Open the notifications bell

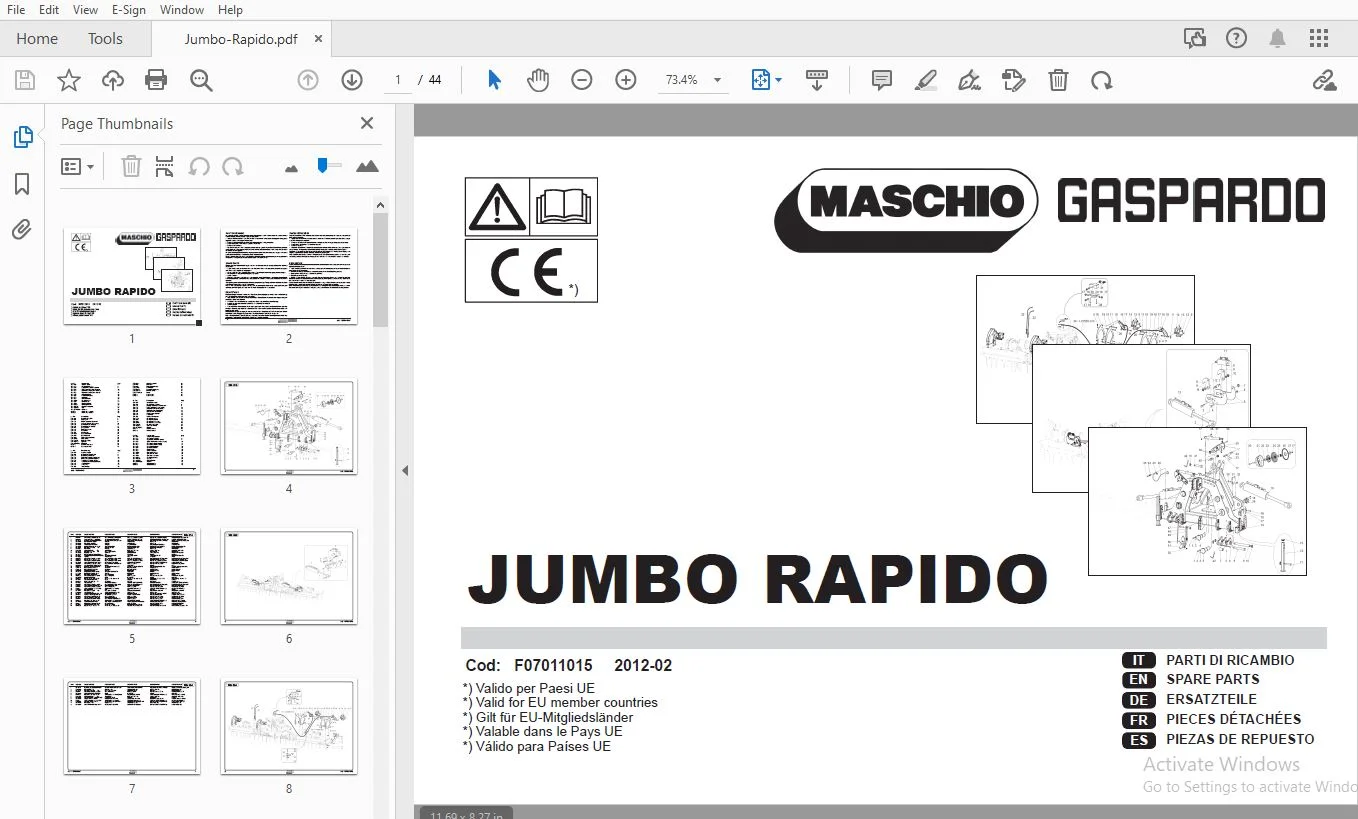click(1278, 39)
